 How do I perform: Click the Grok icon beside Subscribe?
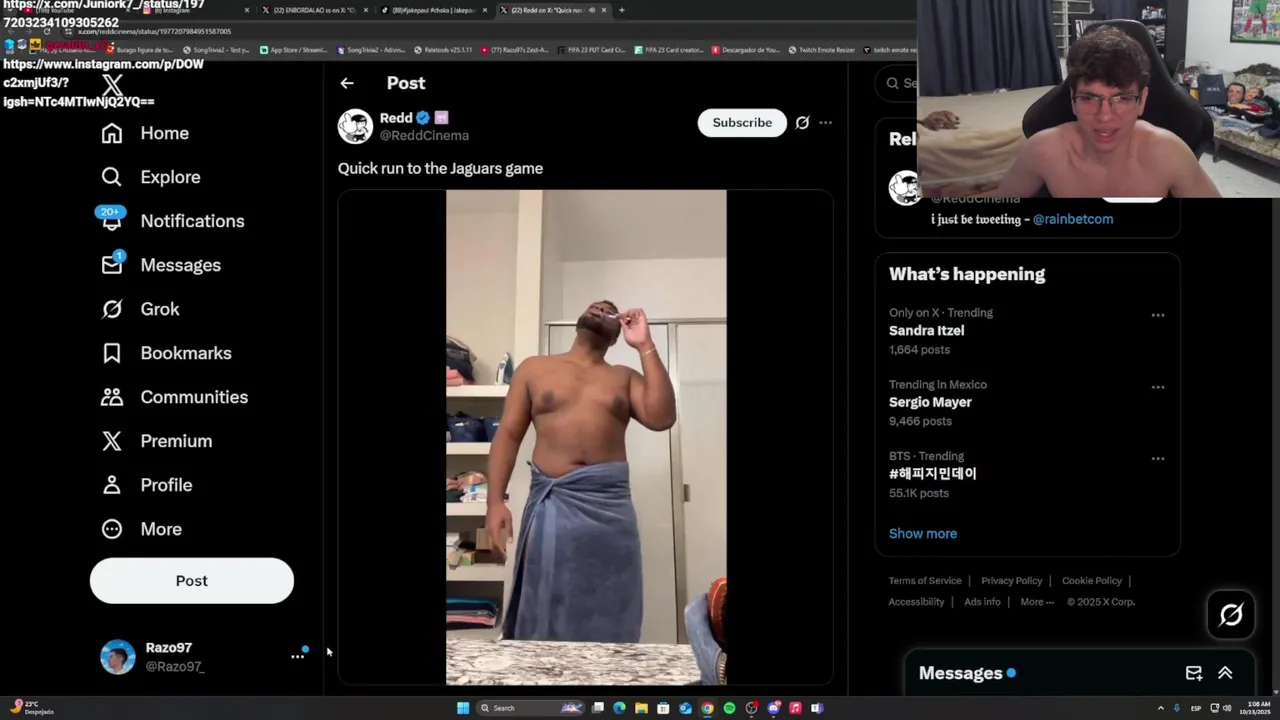click(x=802, y=122)
